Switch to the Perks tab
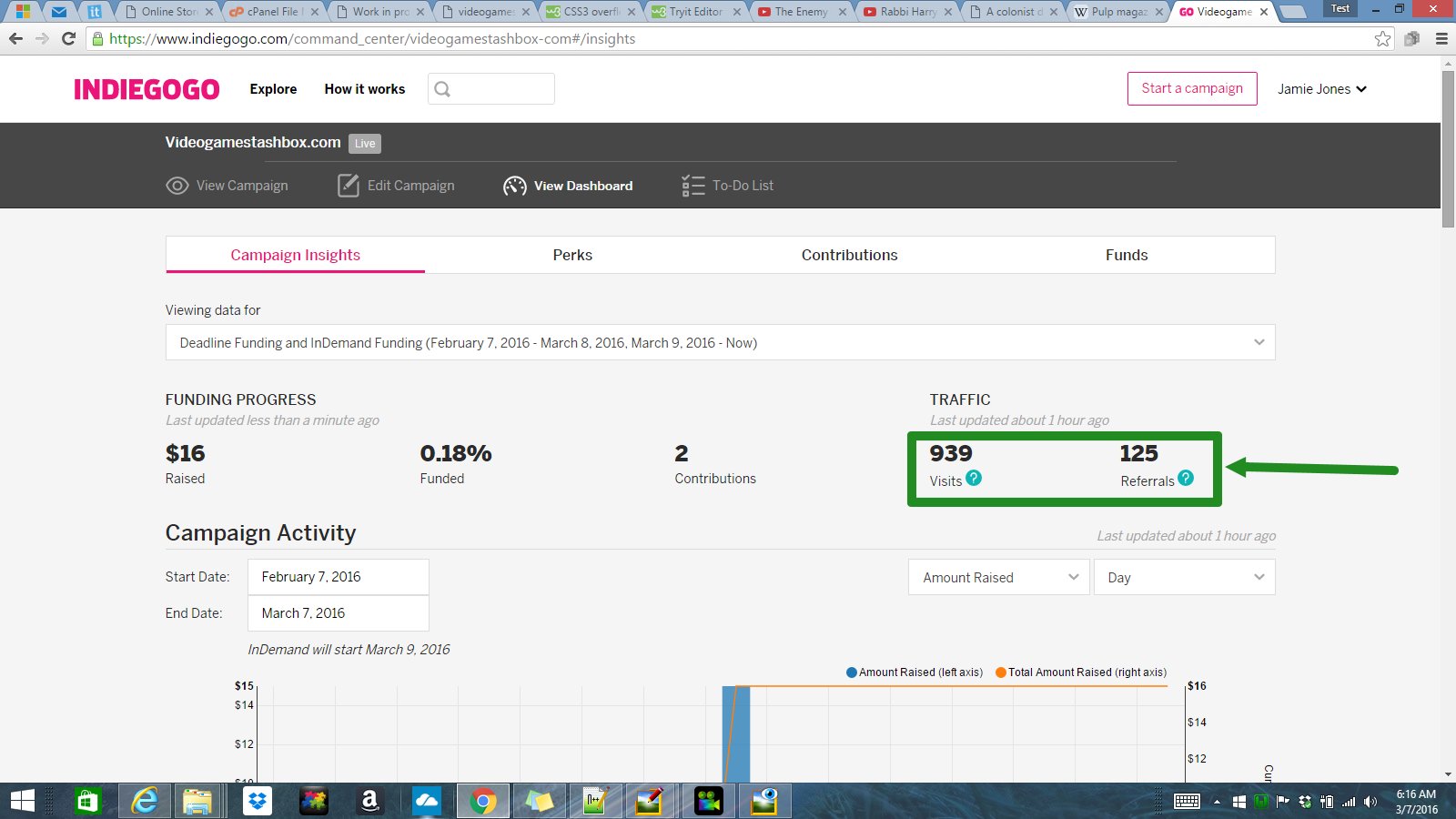Image resolution: width=1456 pixels, height=819 pixels. (572, 255)
